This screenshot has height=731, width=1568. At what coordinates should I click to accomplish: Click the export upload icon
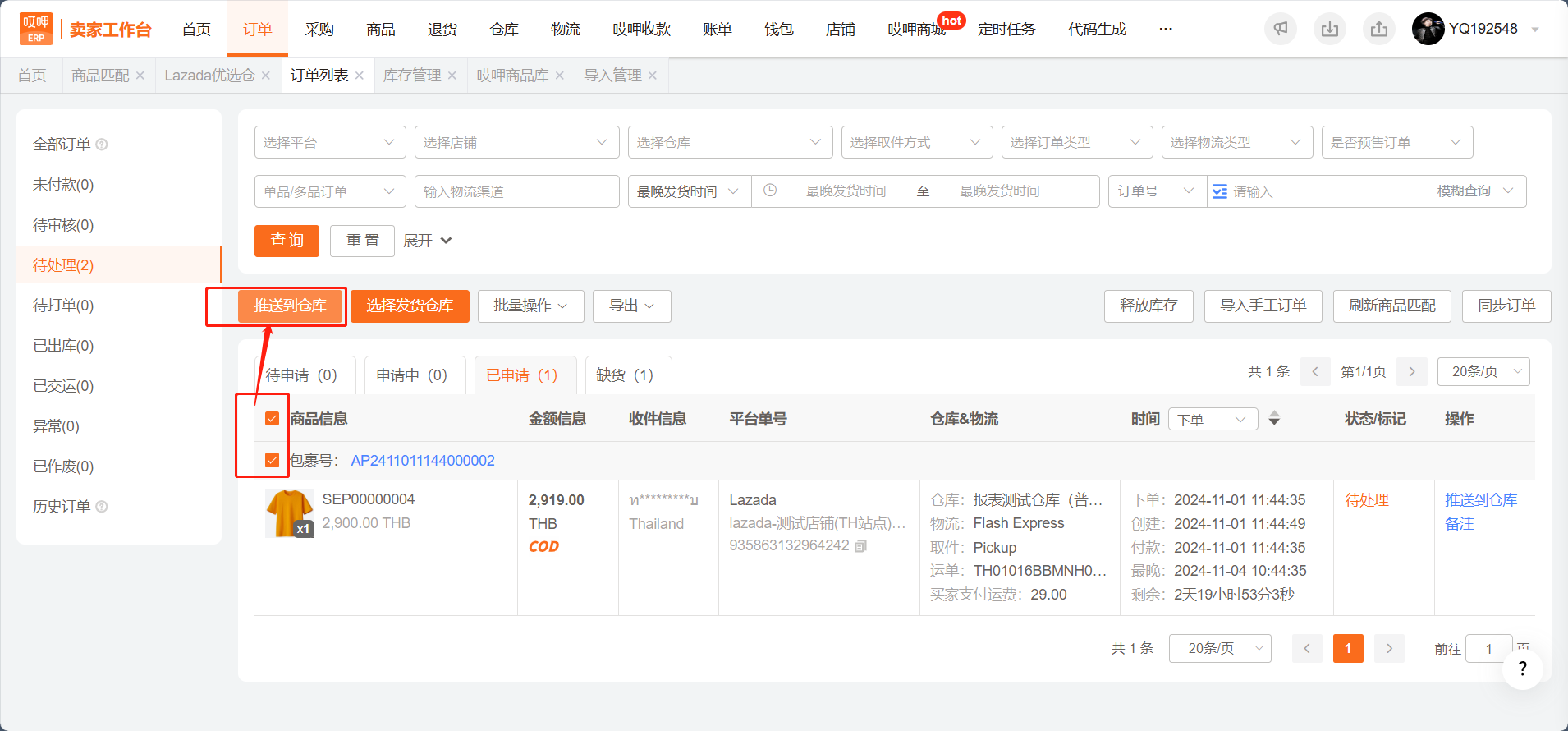click(x=1379, y=29)
